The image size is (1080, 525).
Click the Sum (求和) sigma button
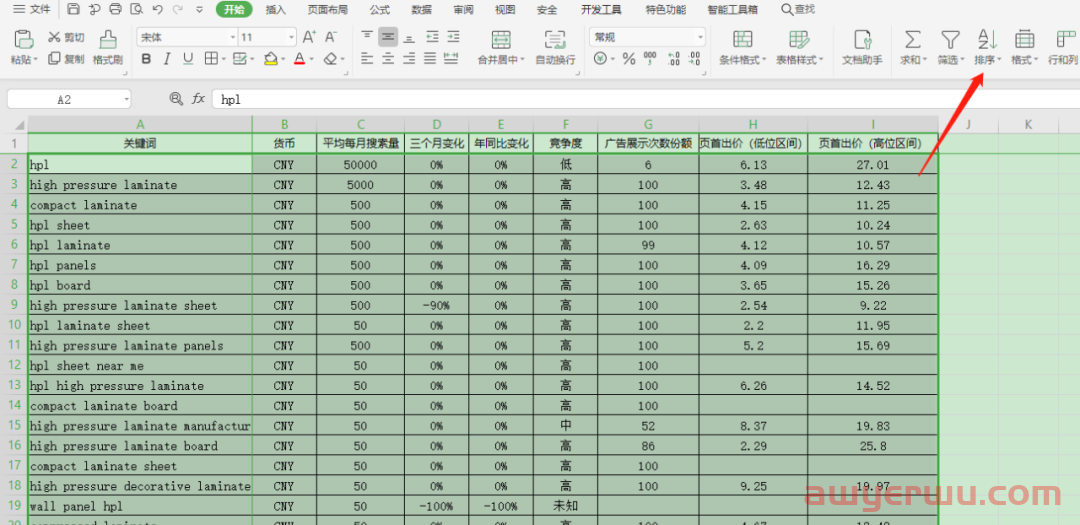point(913,47)
